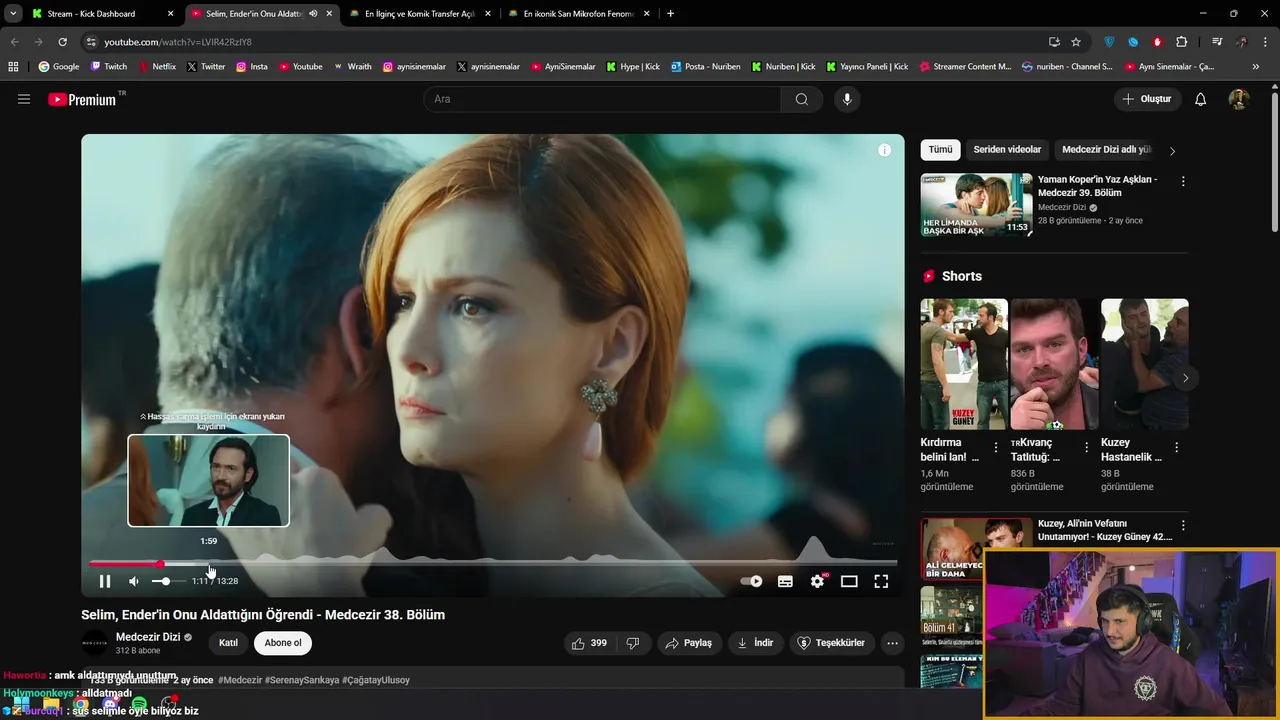This screenshot has width=1280, height=720.
Task: Switch to Stream - Kick Dashboard tab
Action: click(x=102, y=14)
